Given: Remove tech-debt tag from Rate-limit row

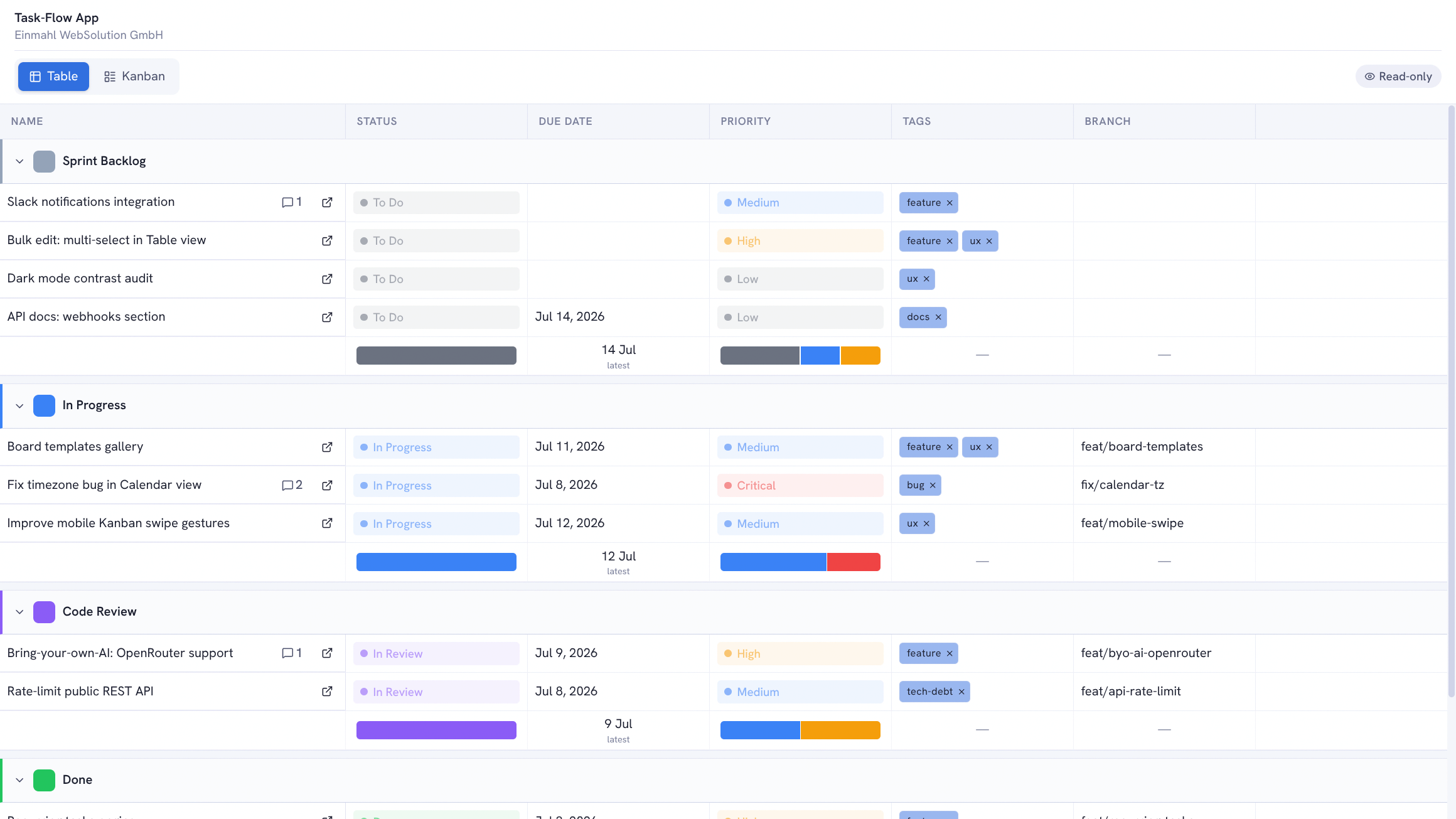Looking at the screenshot, I should (961, 692).
